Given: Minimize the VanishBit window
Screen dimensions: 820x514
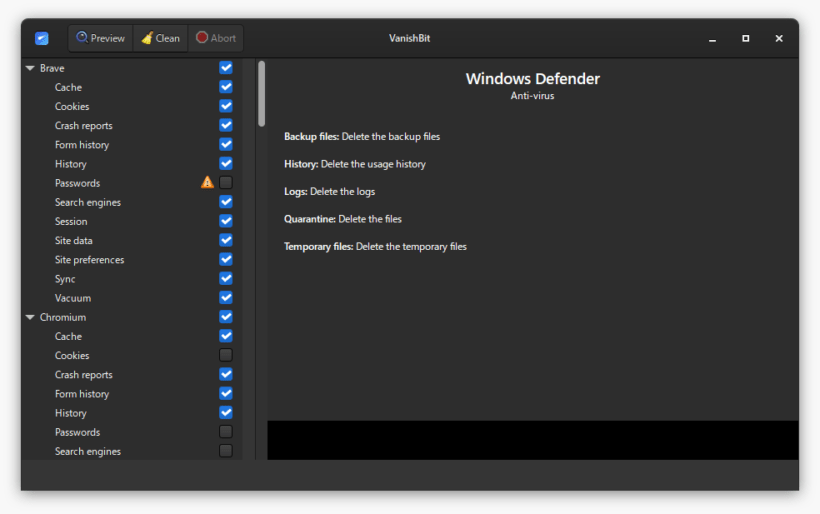Looking at the screenshot, I should (x=712, y=39).
